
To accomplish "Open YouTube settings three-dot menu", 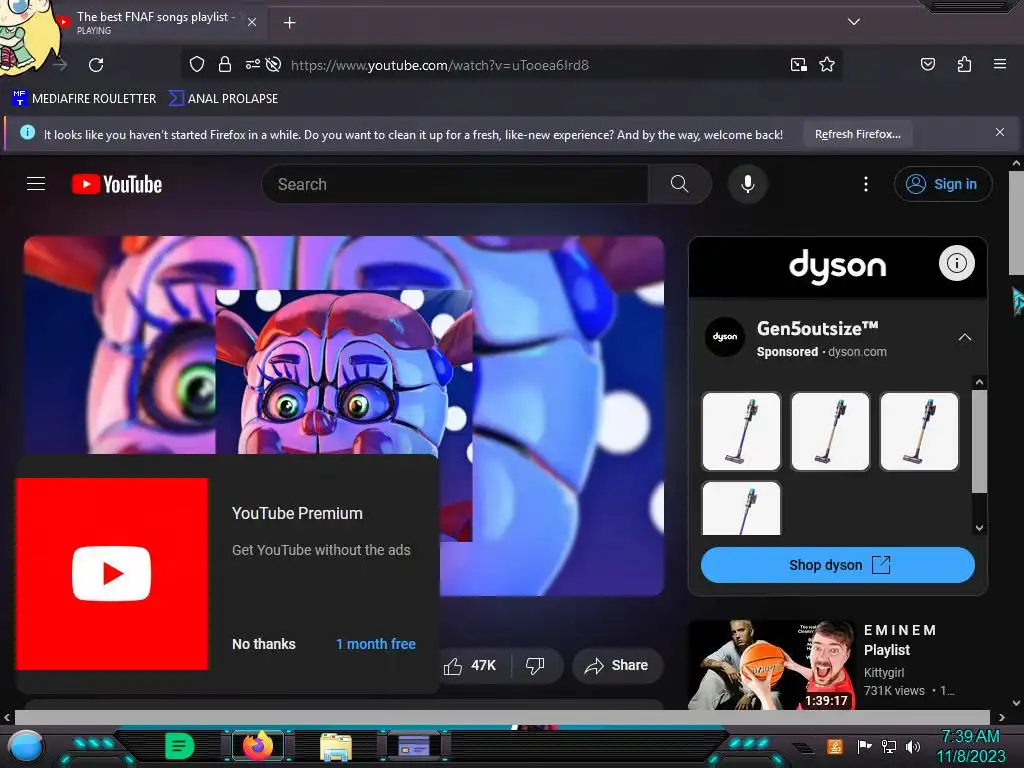I will [x=866, y=184].
